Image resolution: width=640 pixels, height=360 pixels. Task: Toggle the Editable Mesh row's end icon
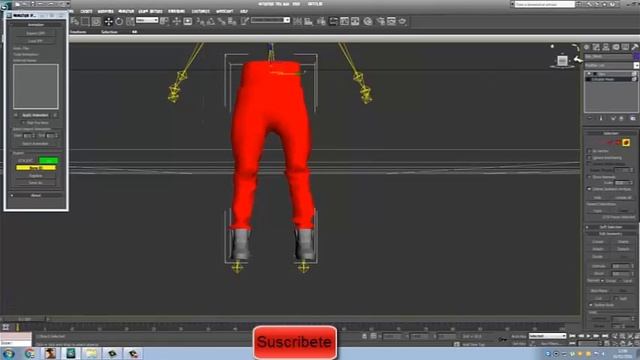(634, 79)
